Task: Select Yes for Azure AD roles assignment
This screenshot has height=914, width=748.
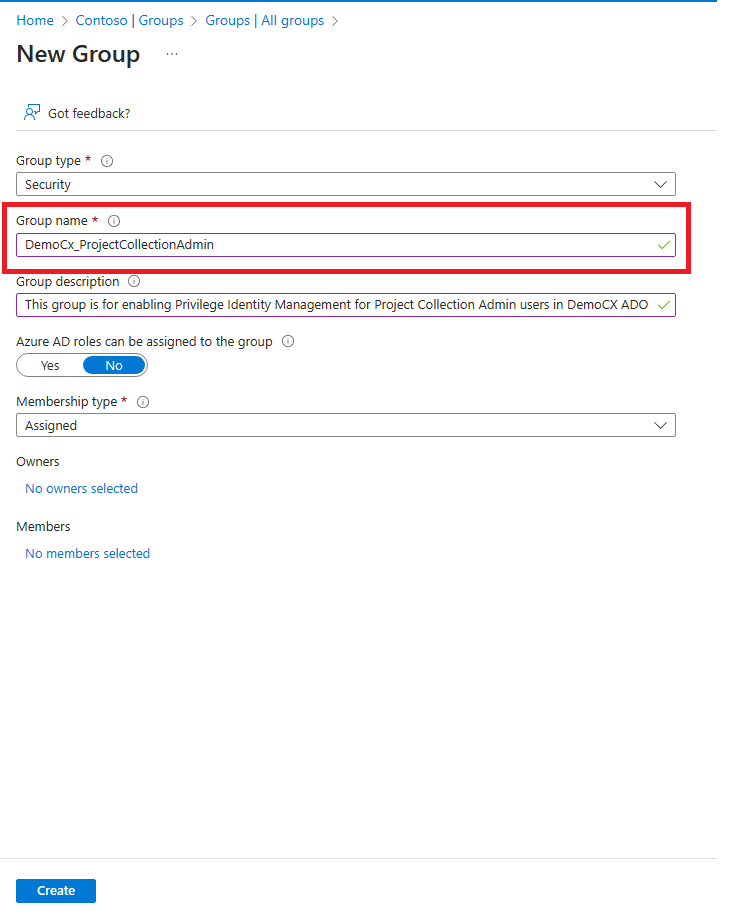Action: (x=50, y=366)
